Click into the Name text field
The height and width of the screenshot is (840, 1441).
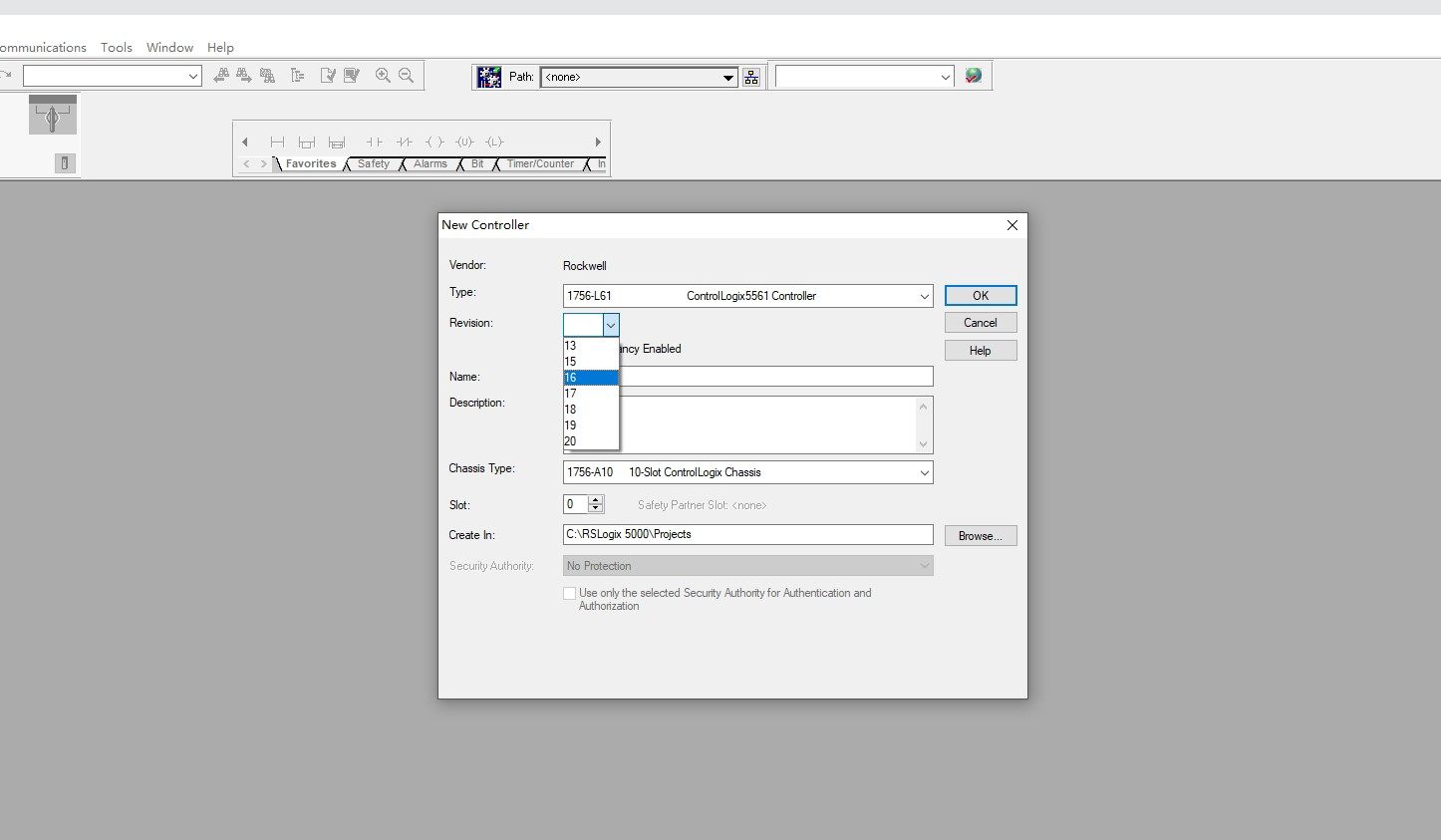point(775,377)
